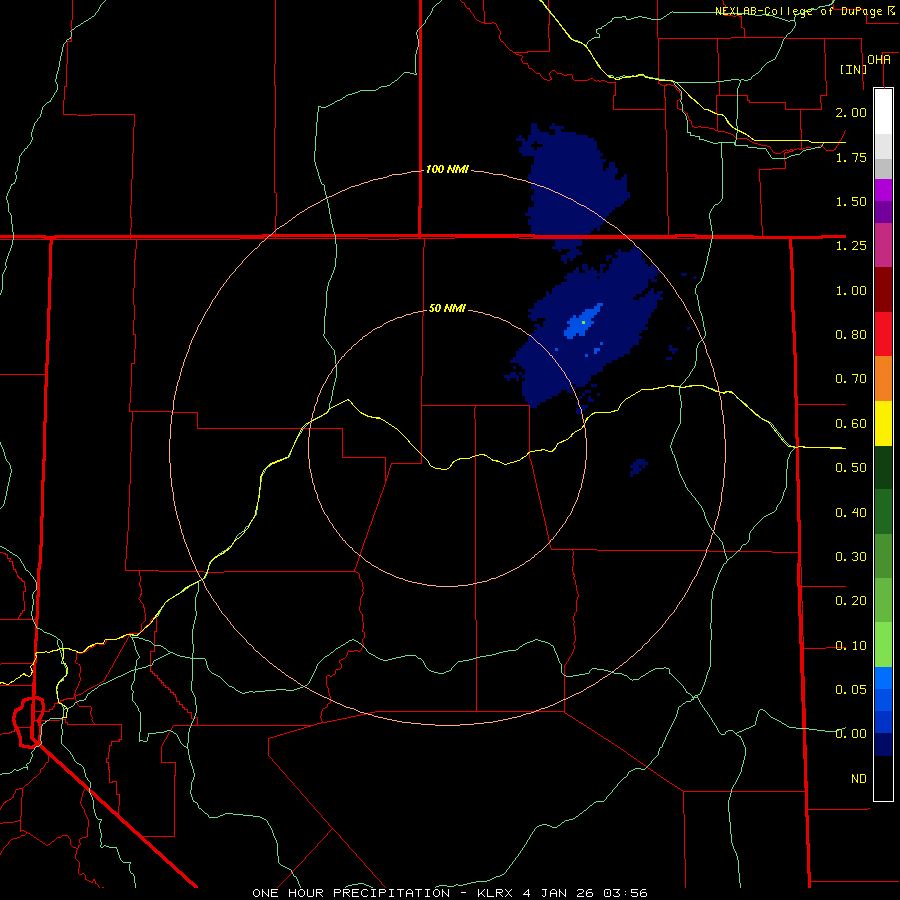Click the white swatch atop the color scale
The width and height of the screenshot is (900, 900).
[x=883, y=112]
